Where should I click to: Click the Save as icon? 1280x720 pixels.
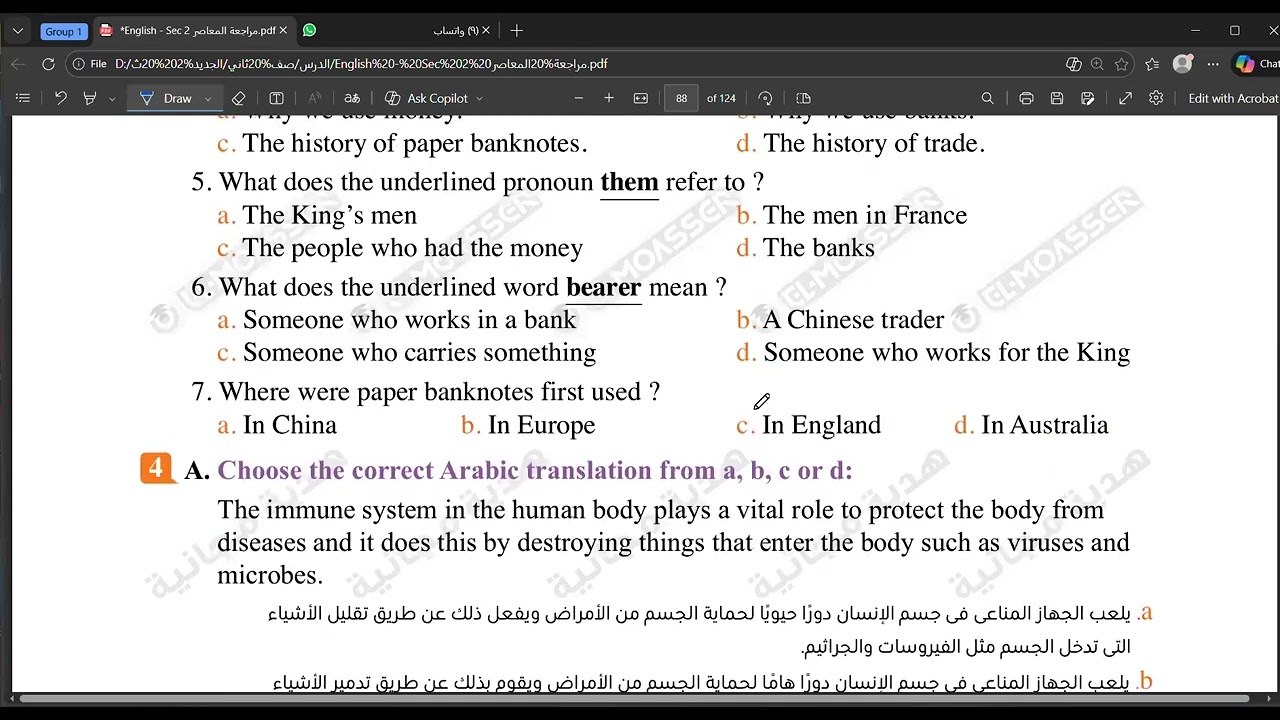[1088, 98]
